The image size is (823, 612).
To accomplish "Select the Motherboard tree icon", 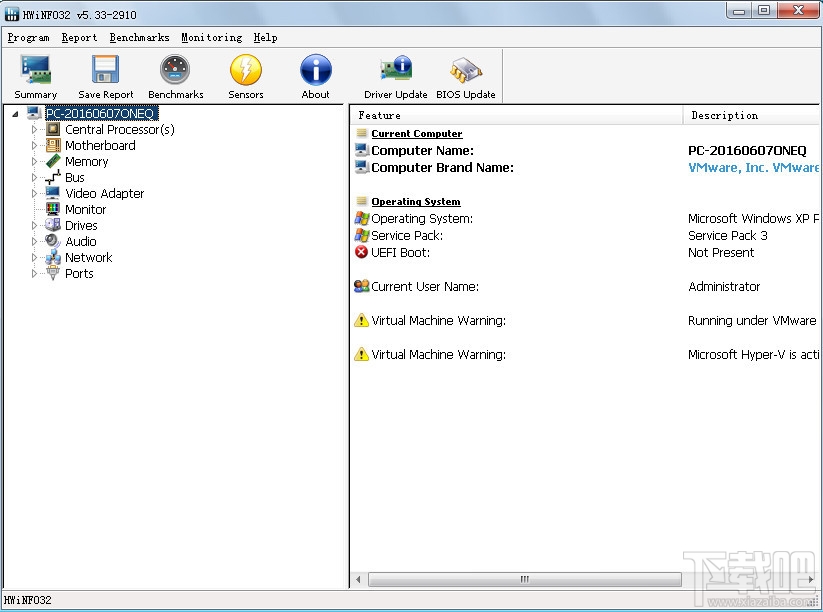I will tap(53, 145).
